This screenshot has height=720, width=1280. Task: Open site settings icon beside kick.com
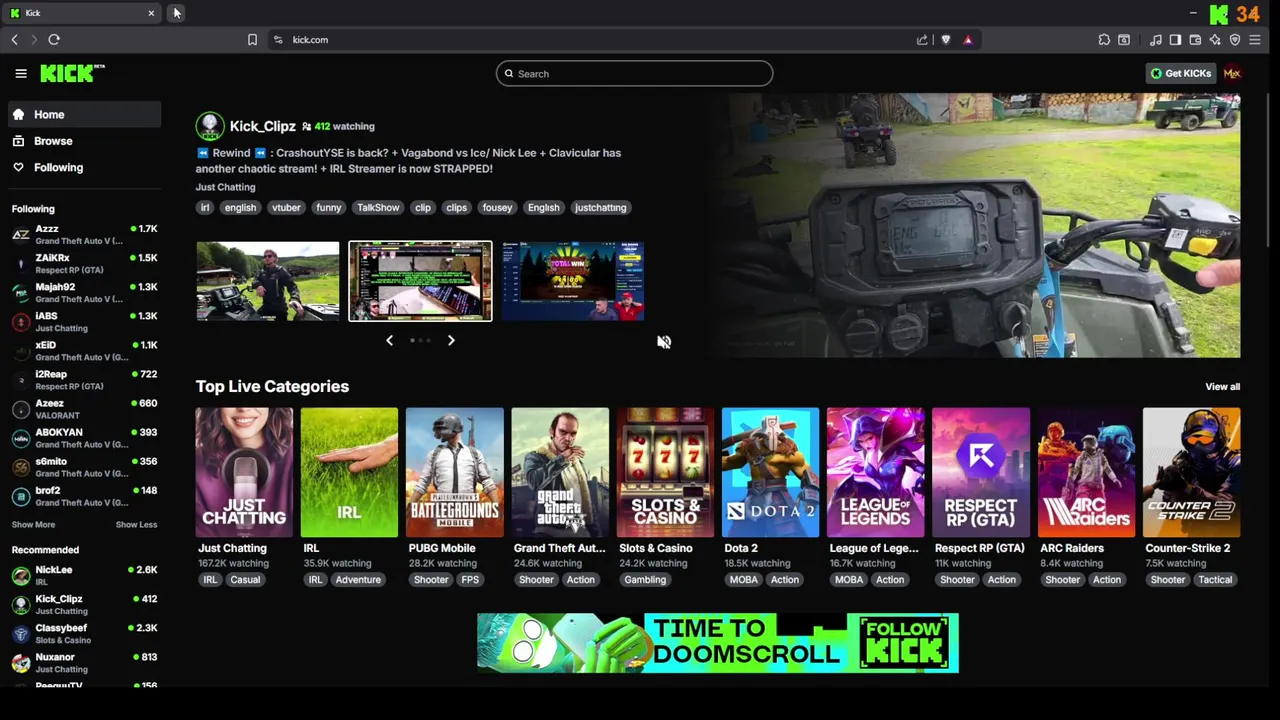pos(277,40)
